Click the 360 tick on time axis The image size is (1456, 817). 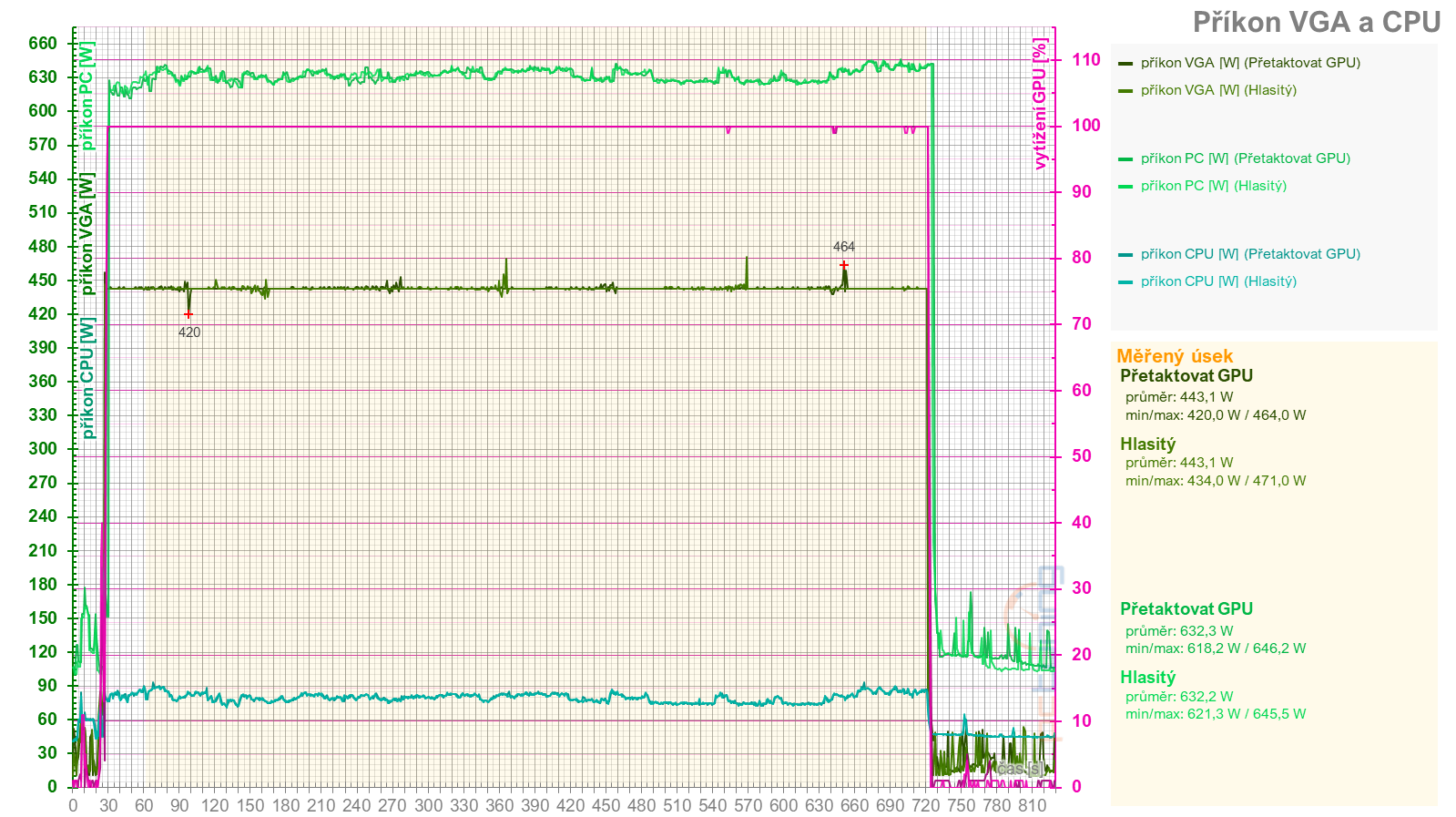coord(499,805)
